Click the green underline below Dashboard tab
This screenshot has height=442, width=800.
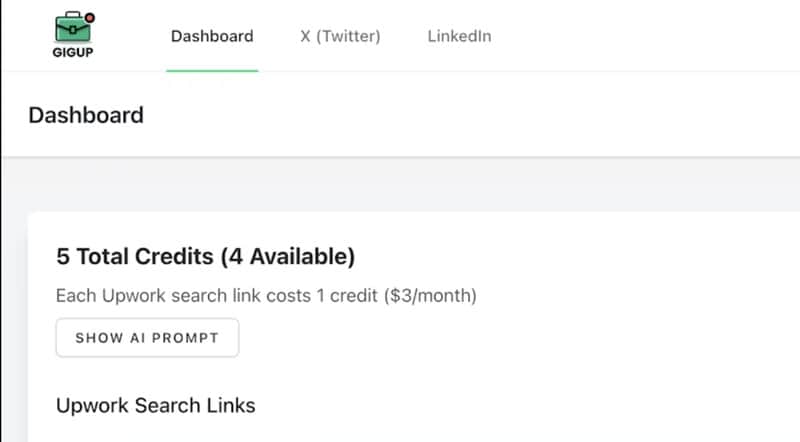click(212, 71)
